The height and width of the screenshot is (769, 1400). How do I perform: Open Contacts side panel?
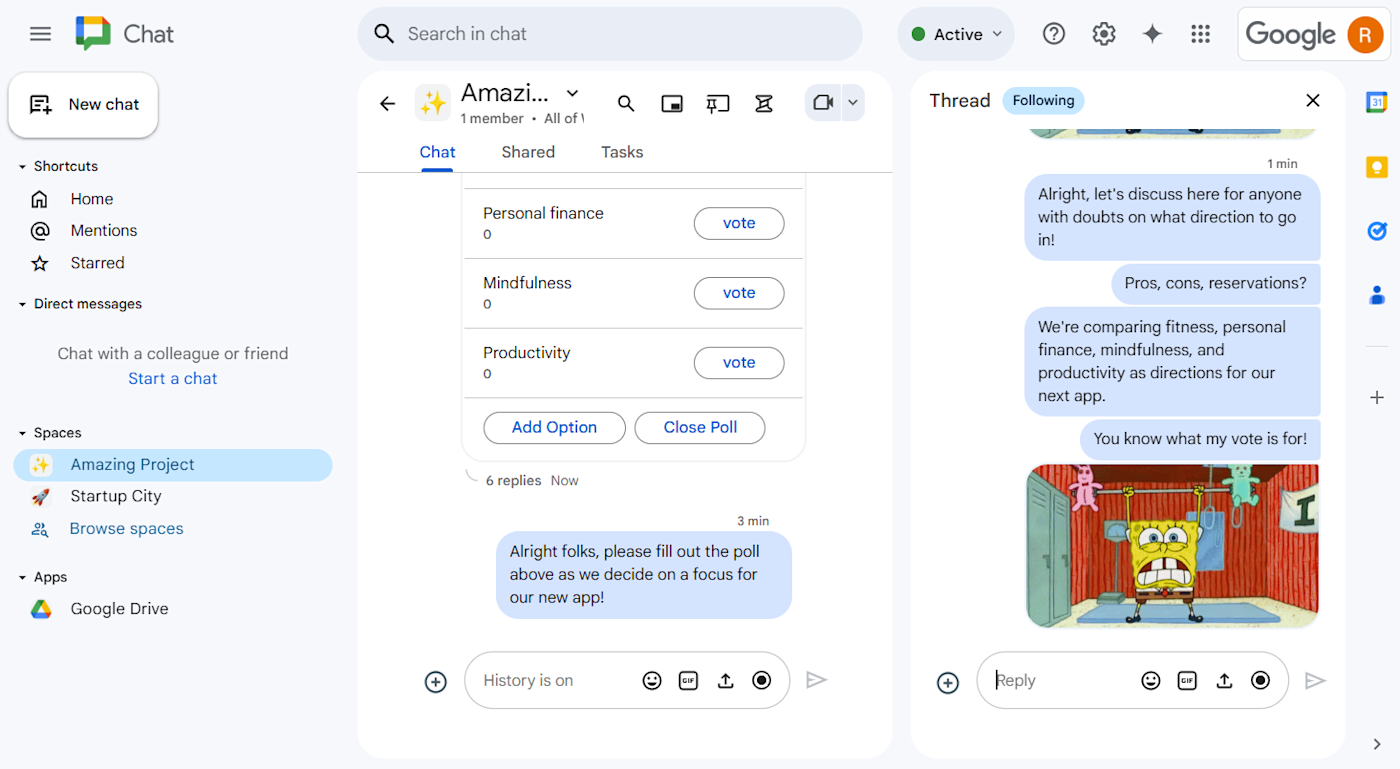click(x=1377, y=295)
